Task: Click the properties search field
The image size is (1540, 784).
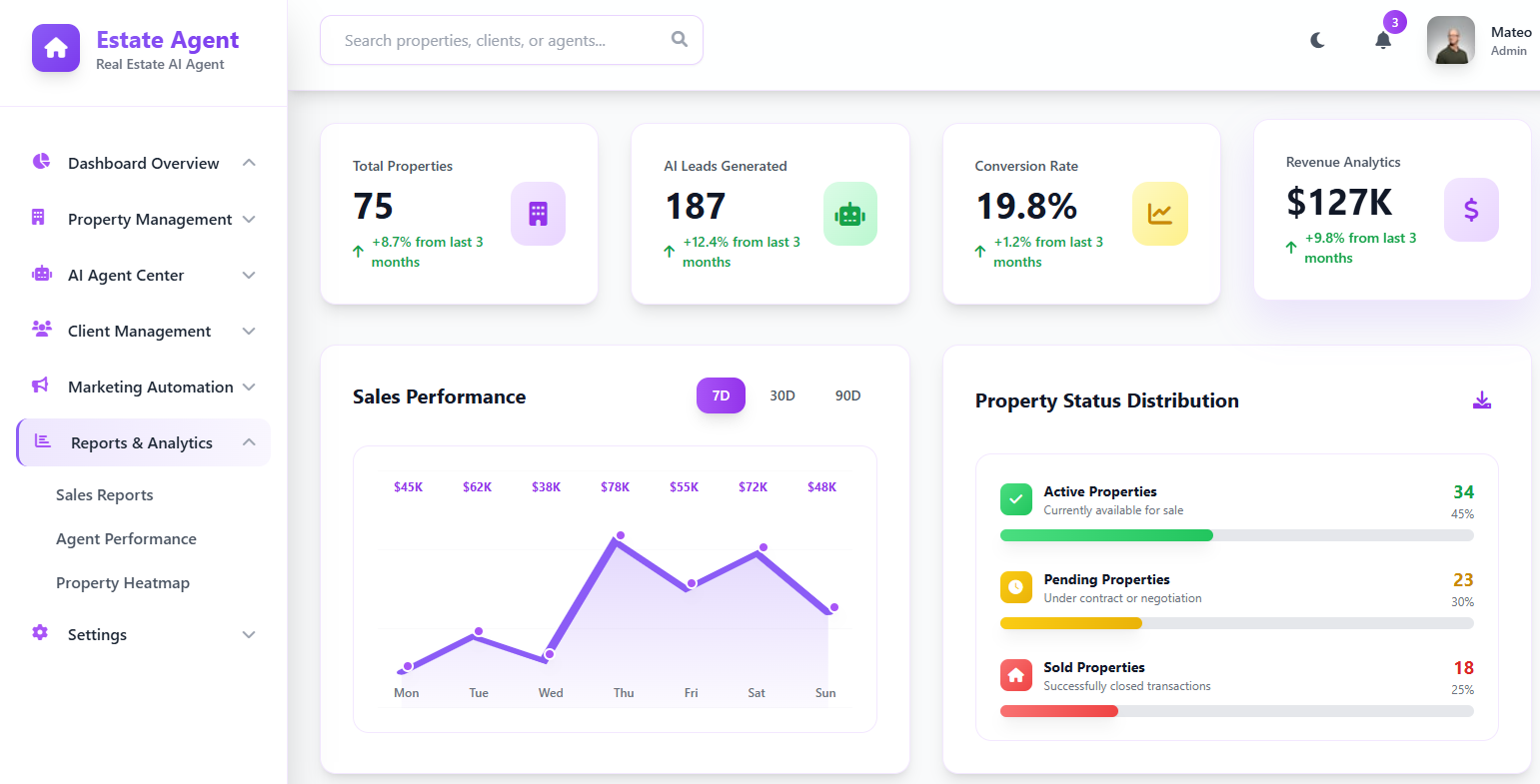Action: (x=511, y=40)
